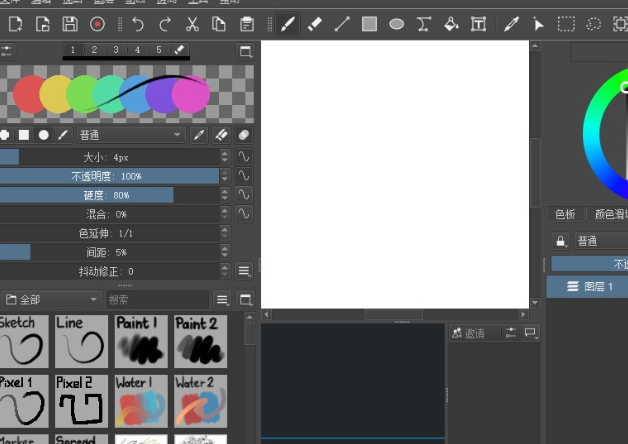Click inside the preset search field 搜索
The image size is (628, 444).
(x=157, y=299)
